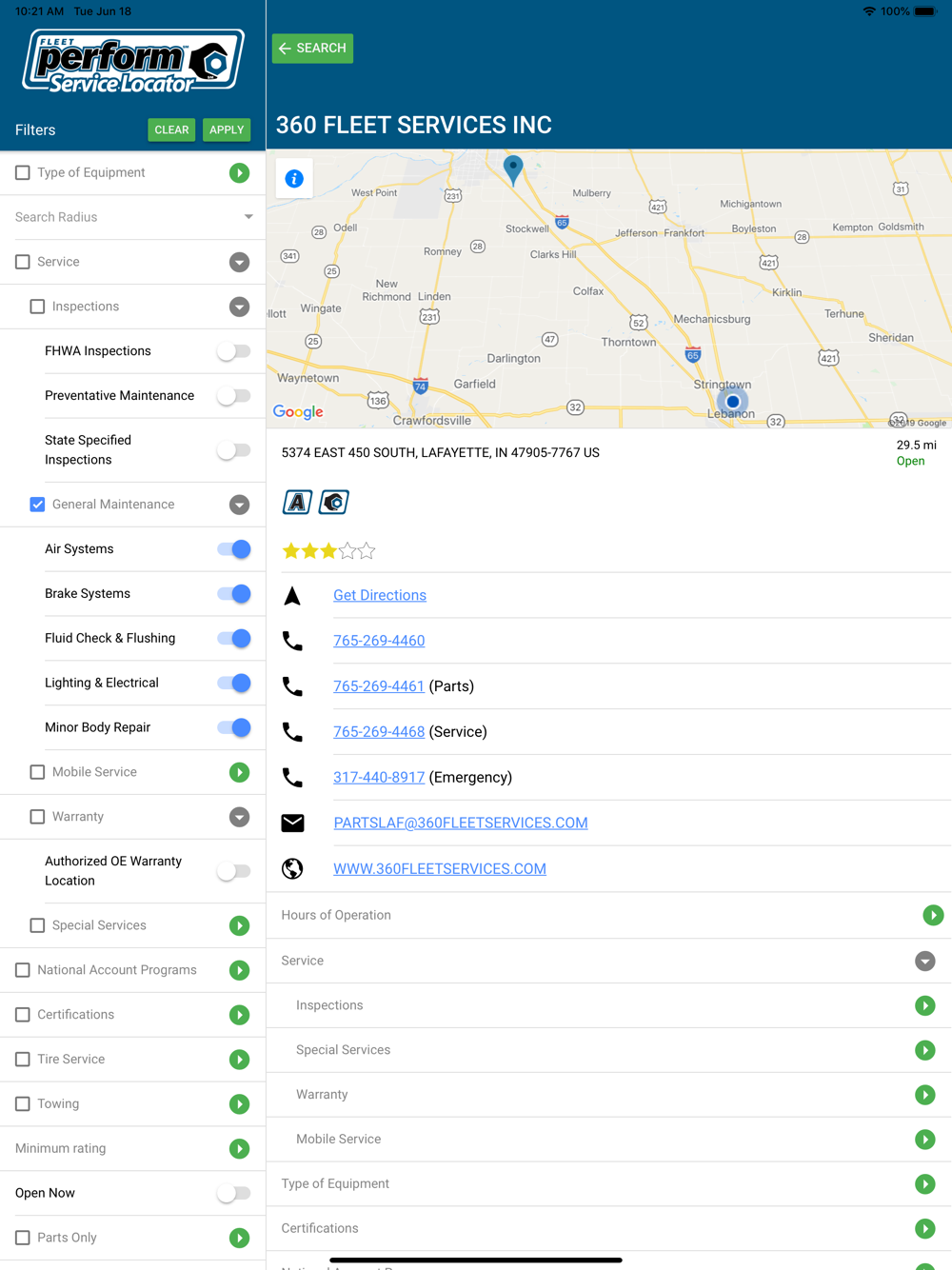Check the Service filter checkbox
The image size is (952, 1270).
(x=23, y=262)
